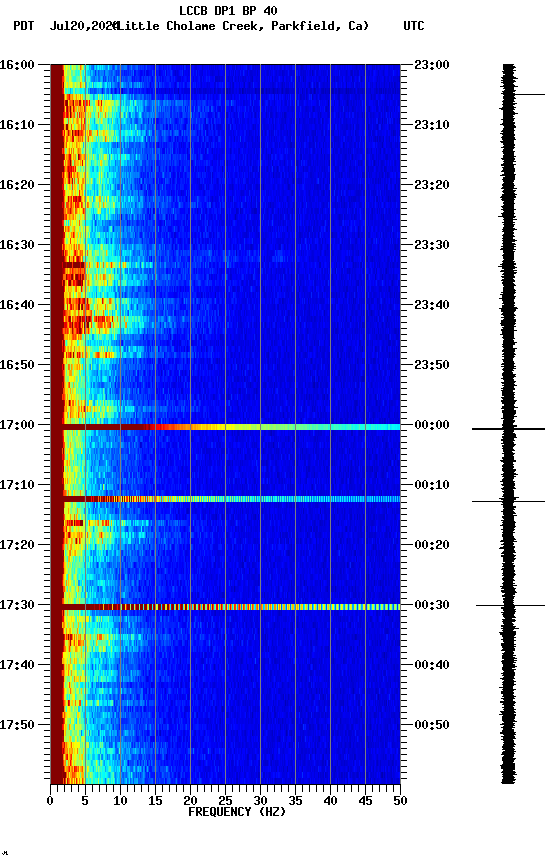The height and width of the screenshot is (864, 552).
Task: Click the 16:10 PDT time label
Action: tap(17, 125)
